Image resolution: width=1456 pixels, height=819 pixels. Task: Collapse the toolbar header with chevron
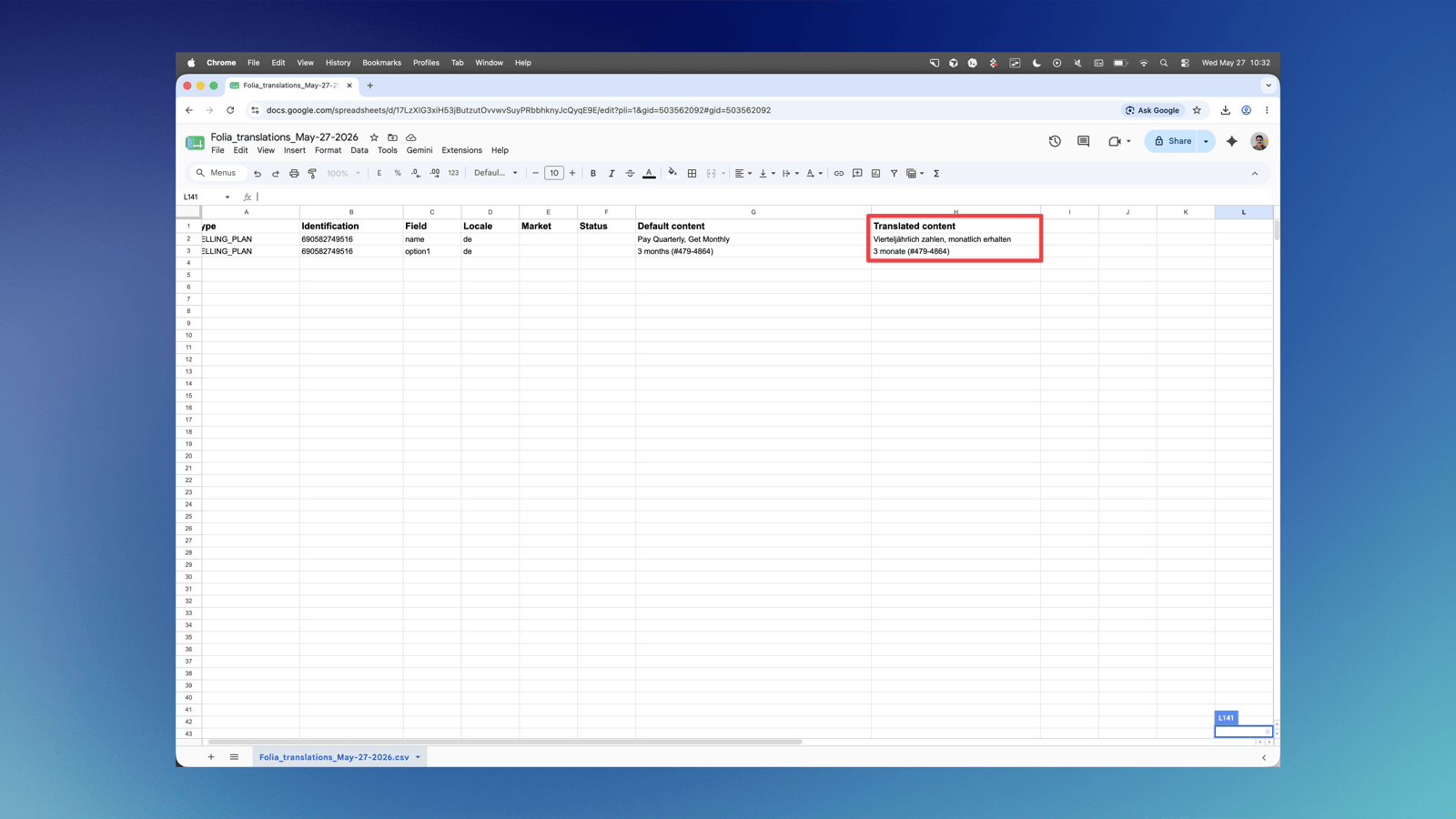(1255, 173)
